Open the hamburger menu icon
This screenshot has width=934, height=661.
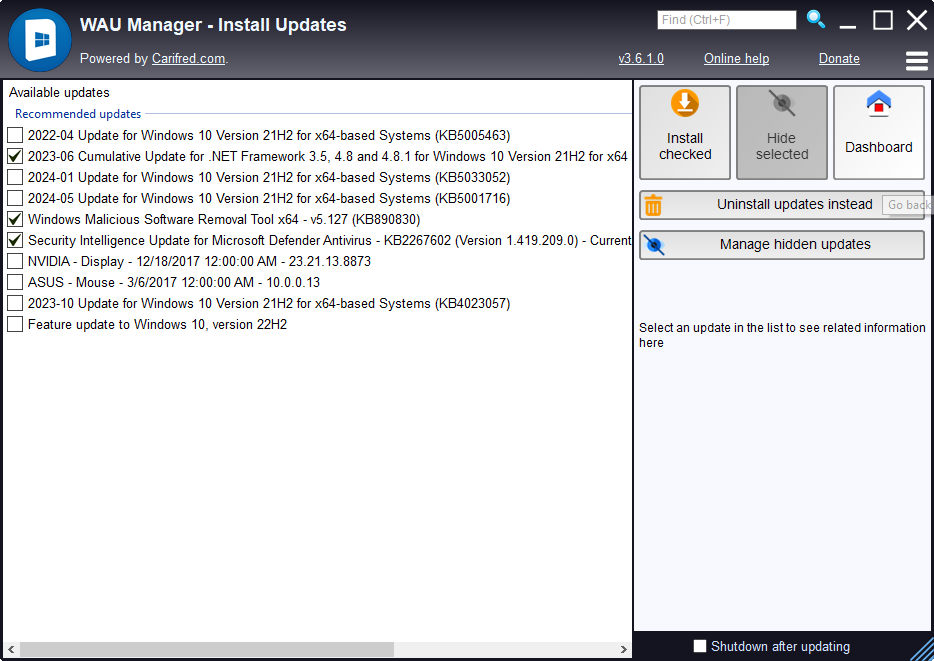917,60
